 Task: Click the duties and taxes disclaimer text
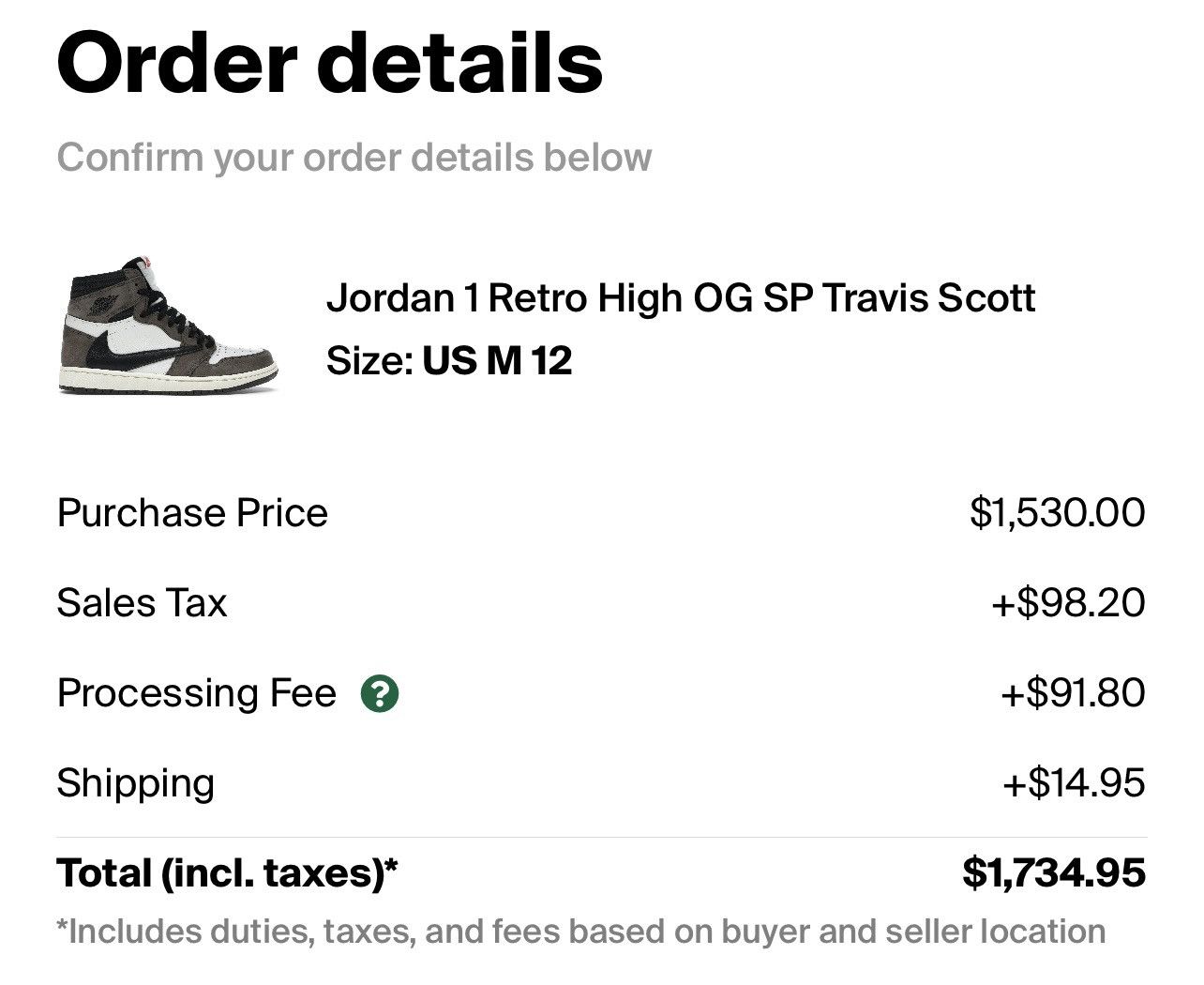coord(581,931)
